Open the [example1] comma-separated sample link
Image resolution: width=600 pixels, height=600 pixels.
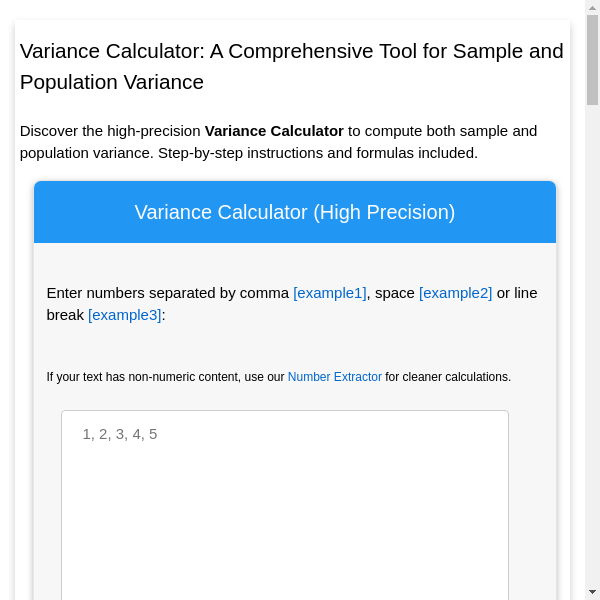pyautogui.click(x=329, y=293)
